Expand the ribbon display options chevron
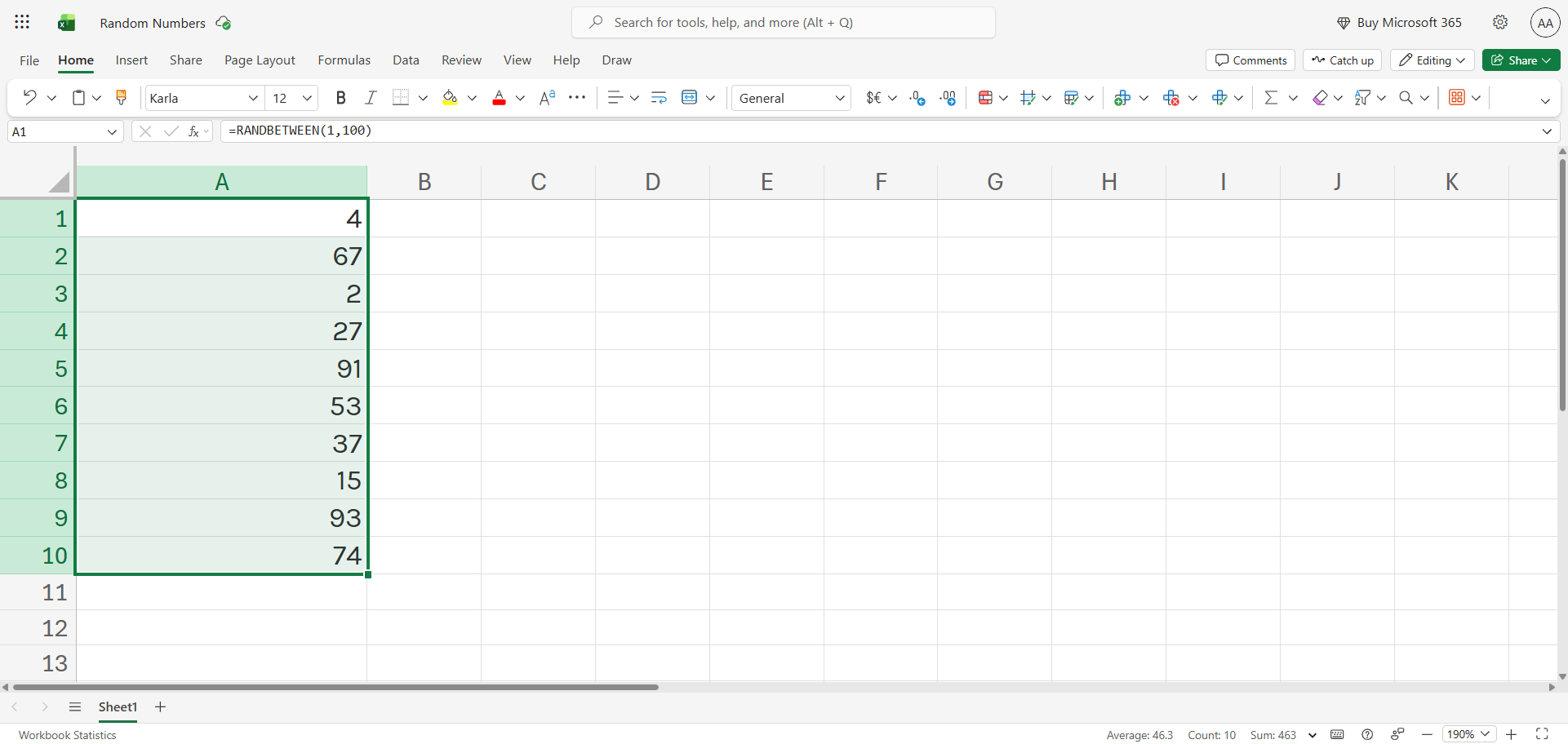The height and width of the screenshot is (744, 1568). 1545,100
